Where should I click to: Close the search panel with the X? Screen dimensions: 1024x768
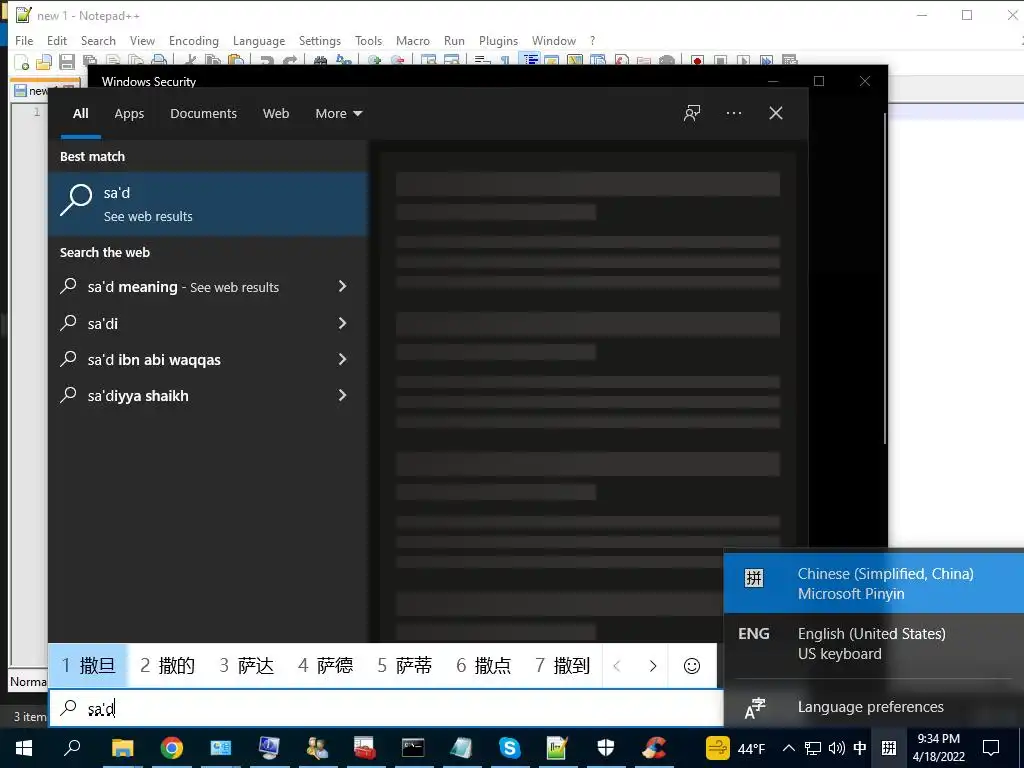[x=775, y=114]
